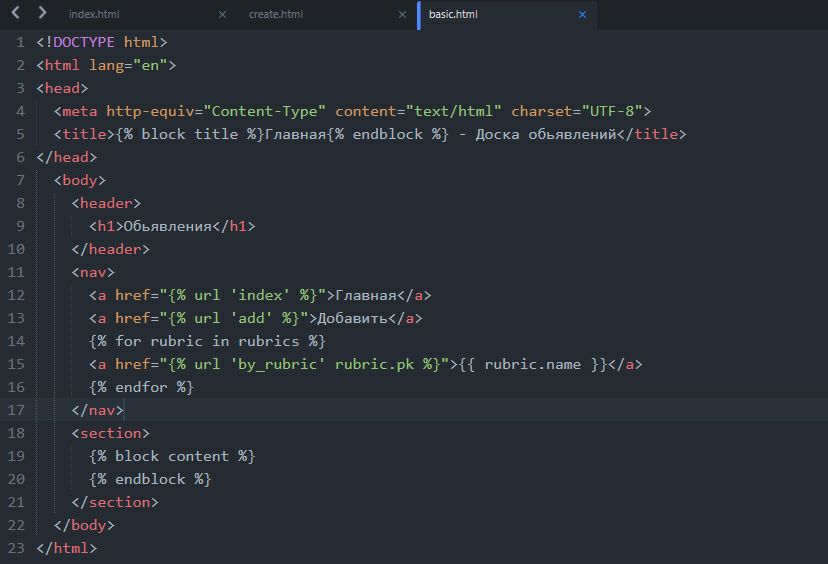Click the opening nav tag
Image resolution: width=828 pixels, height=564 pixels.
tap(93, 272)
